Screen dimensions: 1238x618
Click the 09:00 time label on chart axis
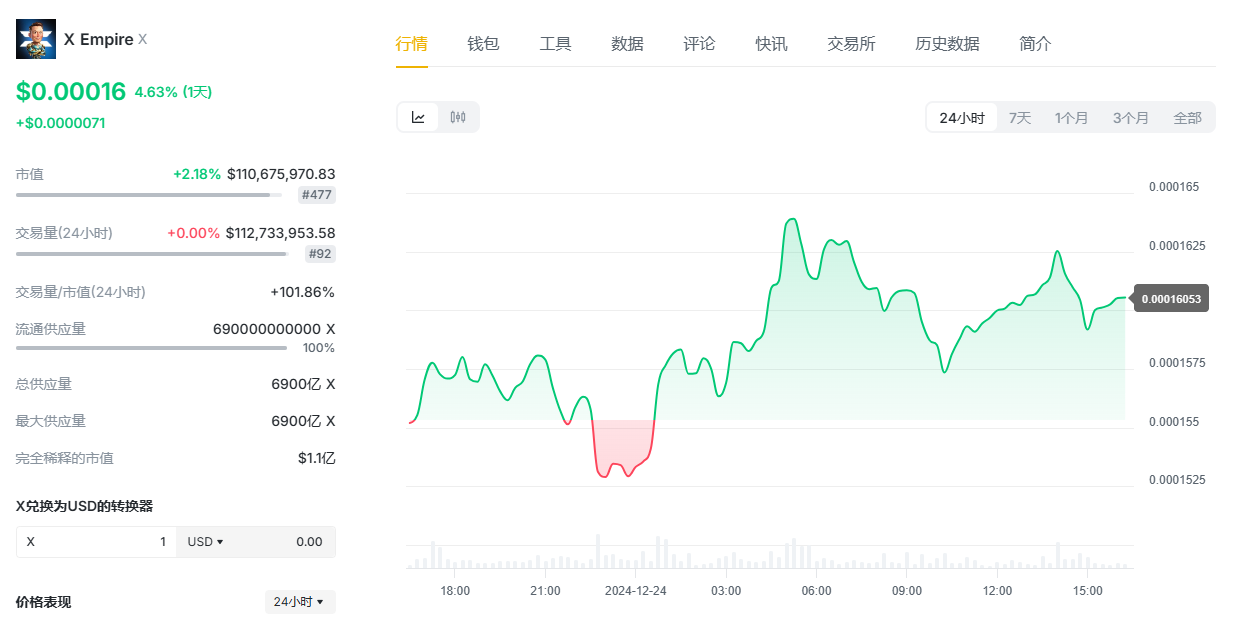point(907,591)
